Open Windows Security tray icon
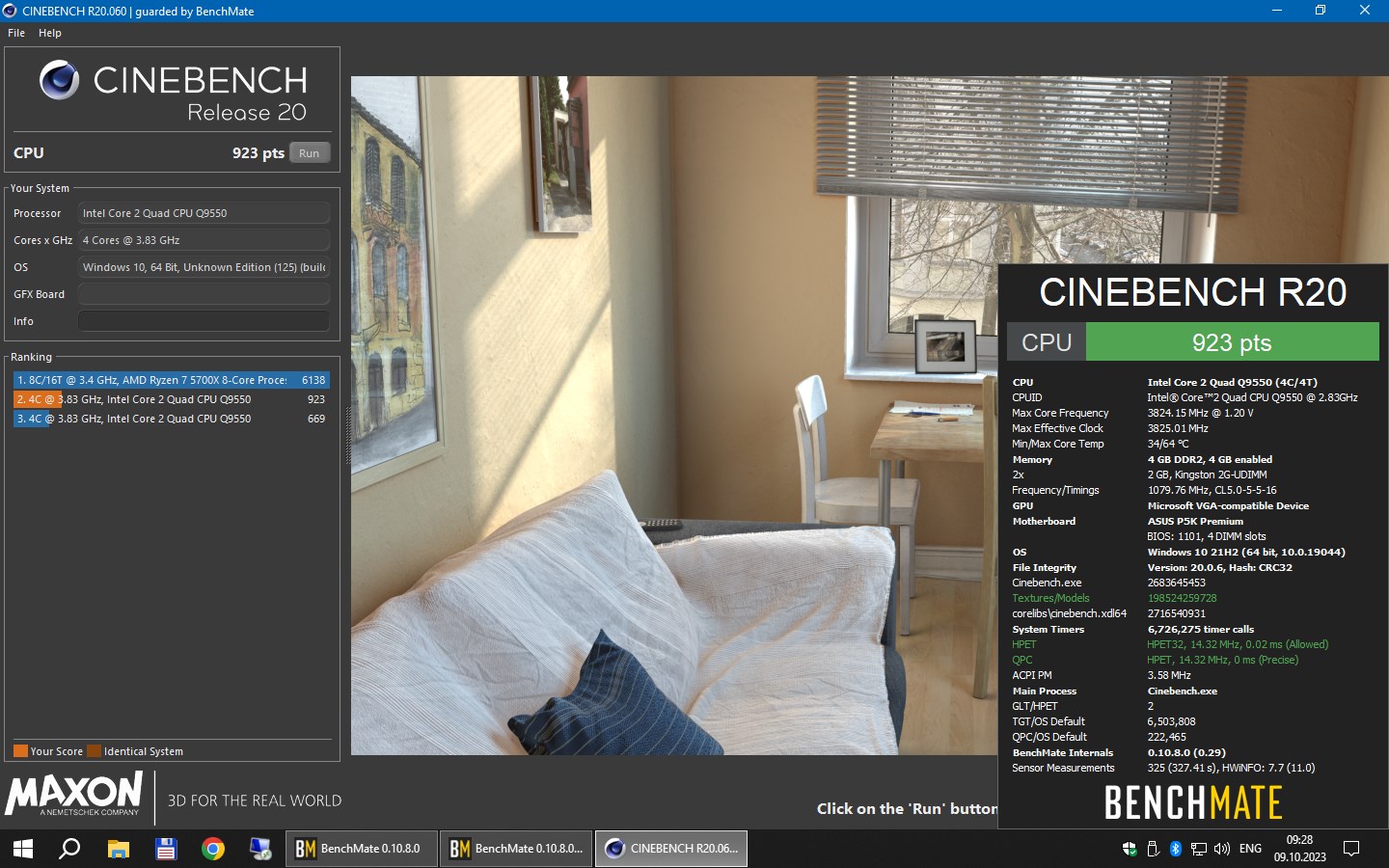The image size is (1389, 868). [x=1130, y=849]
